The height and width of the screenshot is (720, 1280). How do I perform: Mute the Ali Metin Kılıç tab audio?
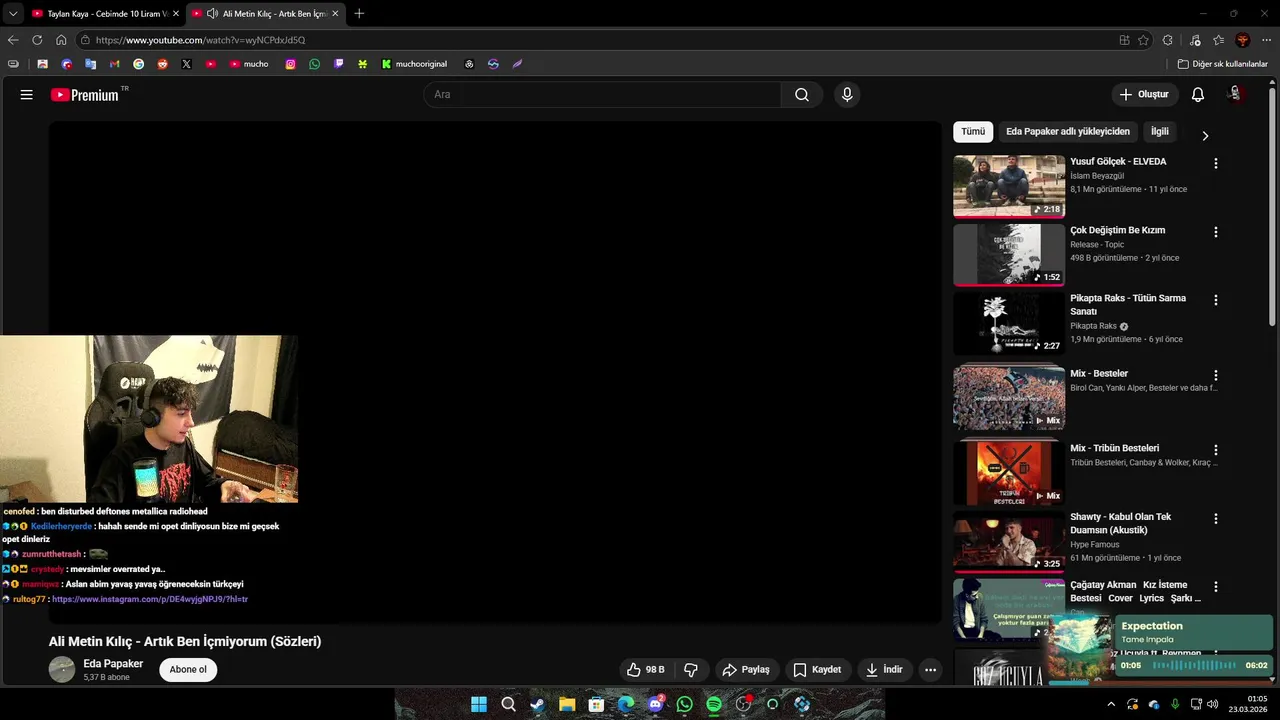(x=212, y=14)
